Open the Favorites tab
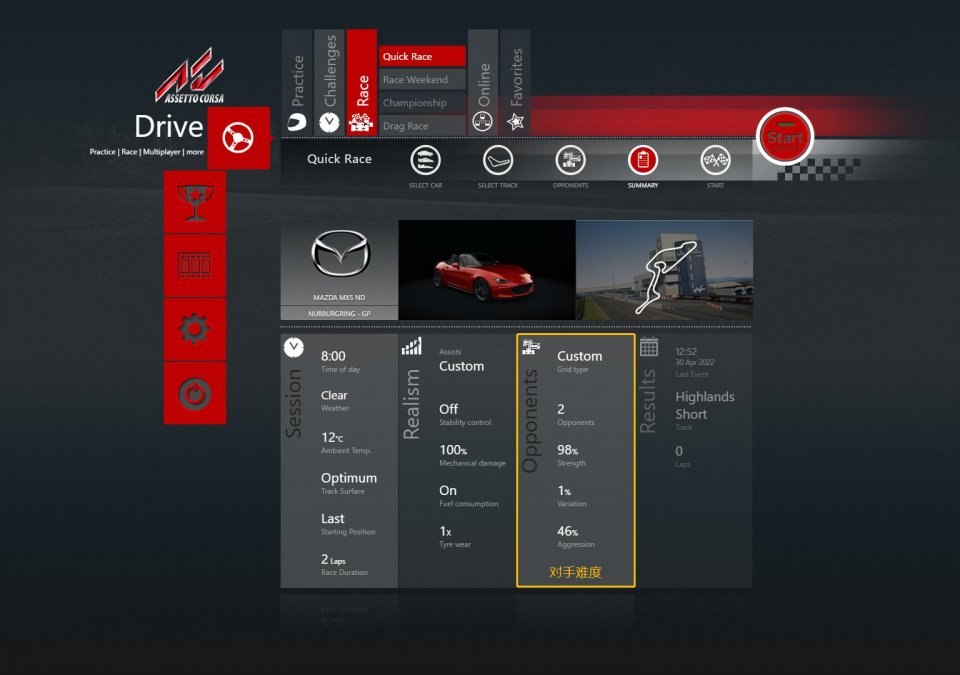This screenshot has height=675, width=960. [516, 81]
